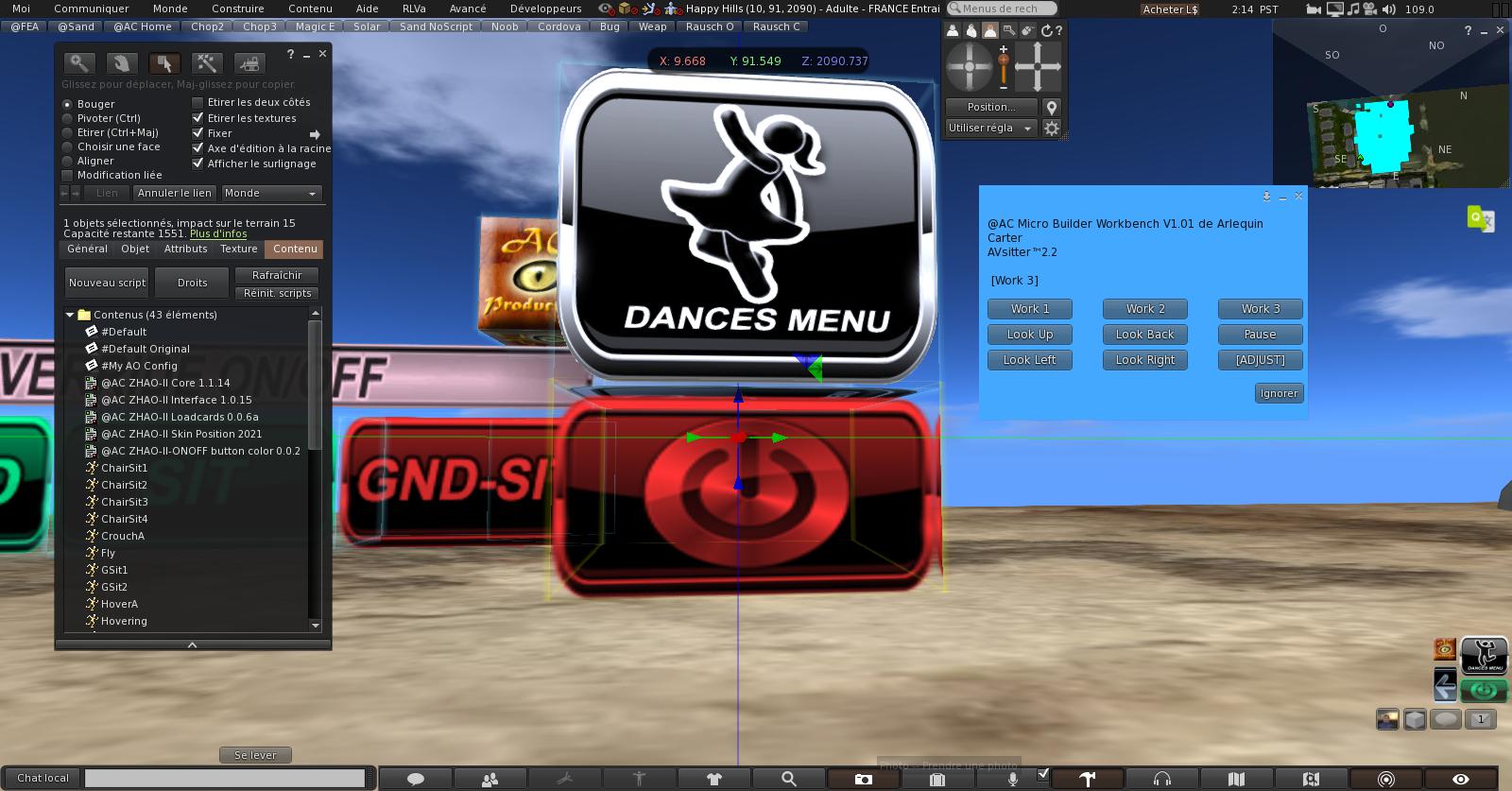Select the hand Move tool
This screenshot has height=791, width=1512.
(121, 63)
